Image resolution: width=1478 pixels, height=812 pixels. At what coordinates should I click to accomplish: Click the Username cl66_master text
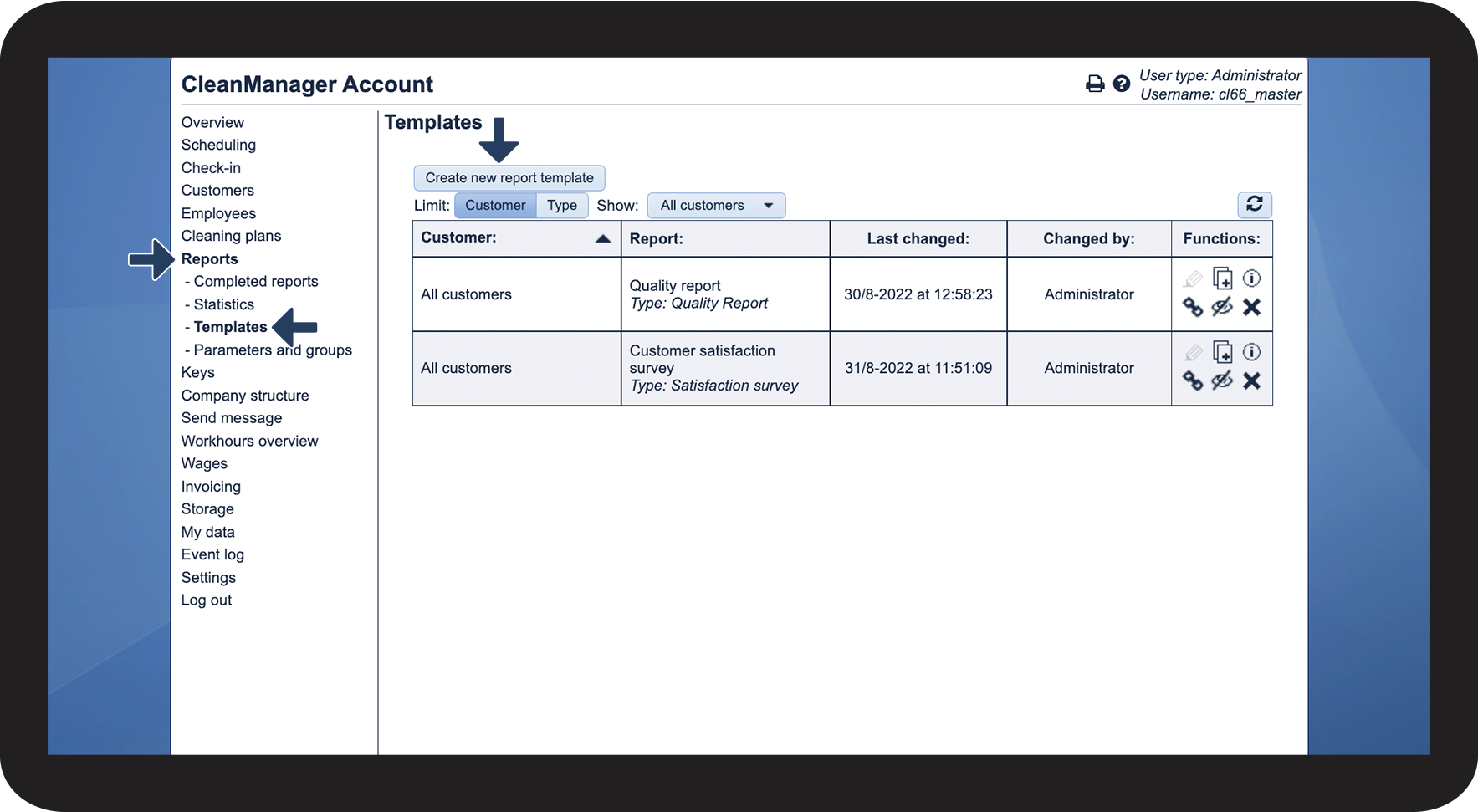coord(1220,94)
